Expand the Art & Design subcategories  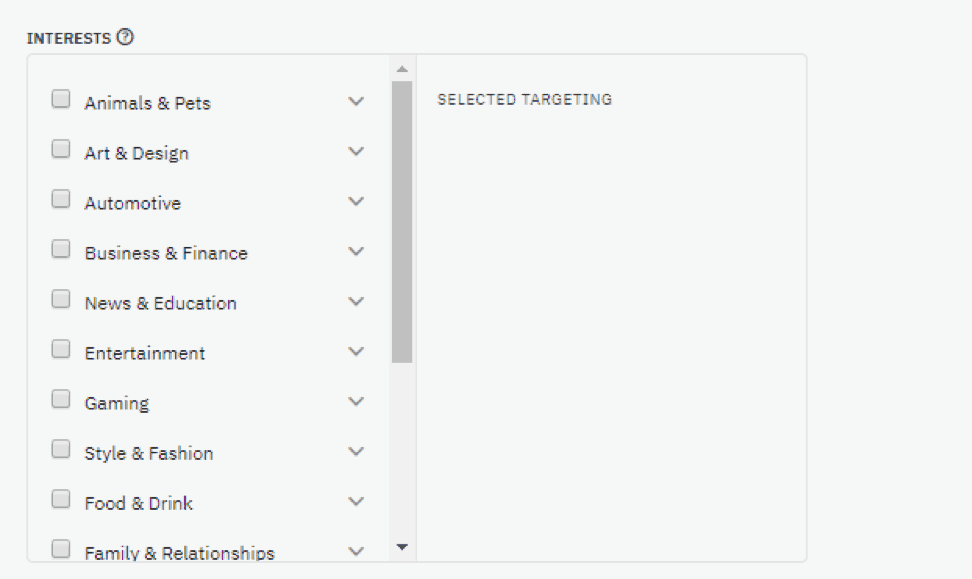click(x=356, y=151)
